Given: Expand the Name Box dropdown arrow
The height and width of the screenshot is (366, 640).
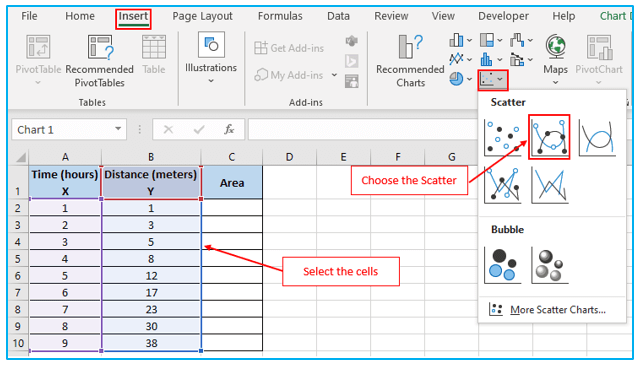Looking at the screenshot, I should tap(118, 129).
